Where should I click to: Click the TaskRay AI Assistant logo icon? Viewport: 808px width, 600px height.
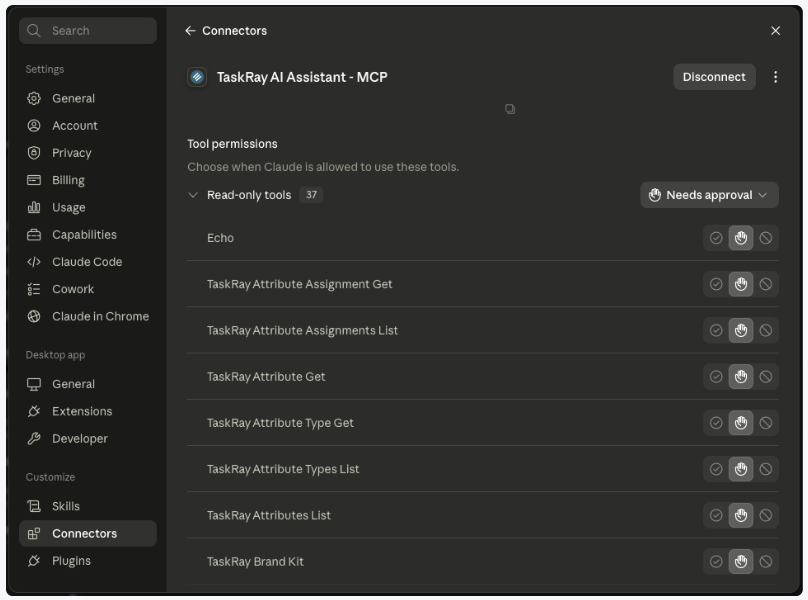197,77
